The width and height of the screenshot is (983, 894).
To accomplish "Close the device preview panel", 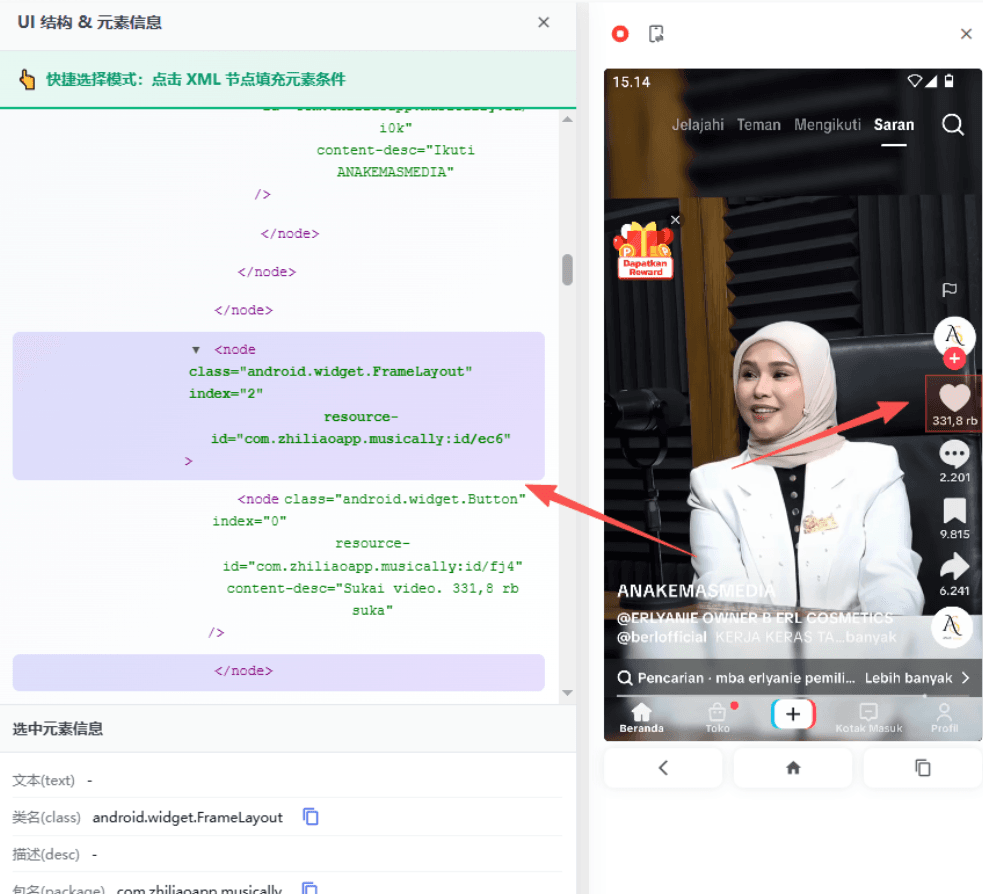I will click(x=966, y=34).
